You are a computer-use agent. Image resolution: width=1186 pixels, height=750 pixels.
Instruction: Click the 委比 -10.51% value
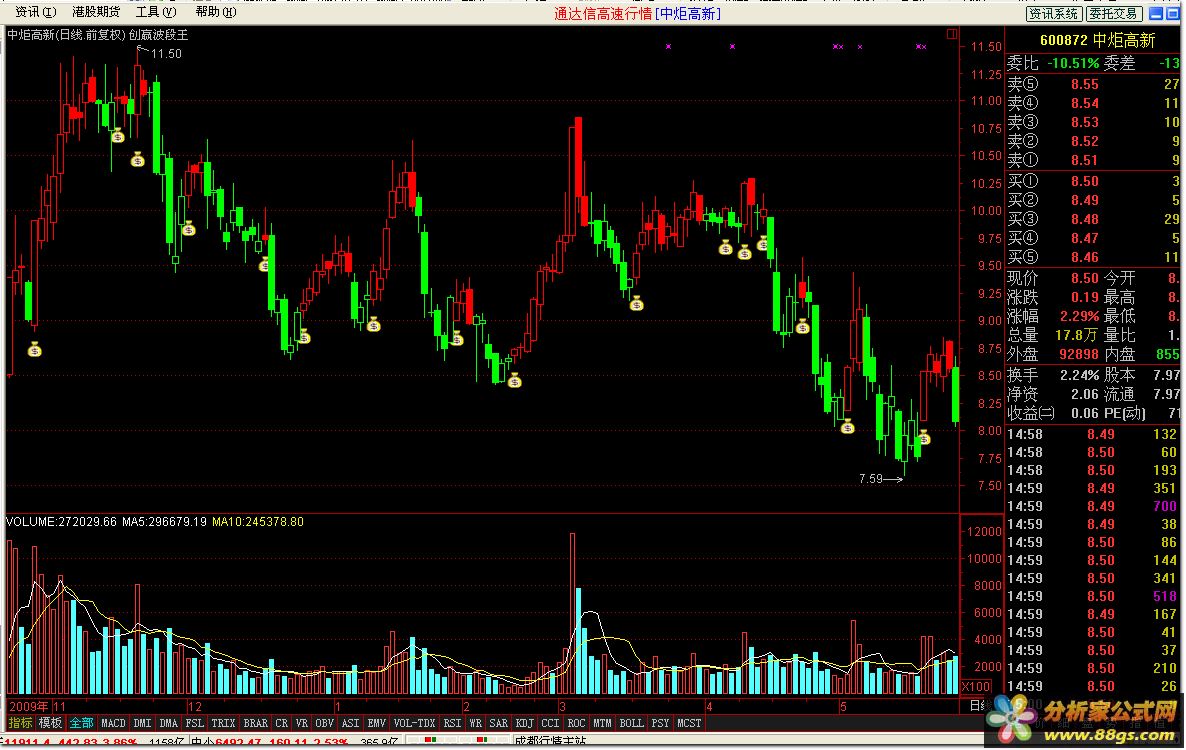[x=1073, y=63]
